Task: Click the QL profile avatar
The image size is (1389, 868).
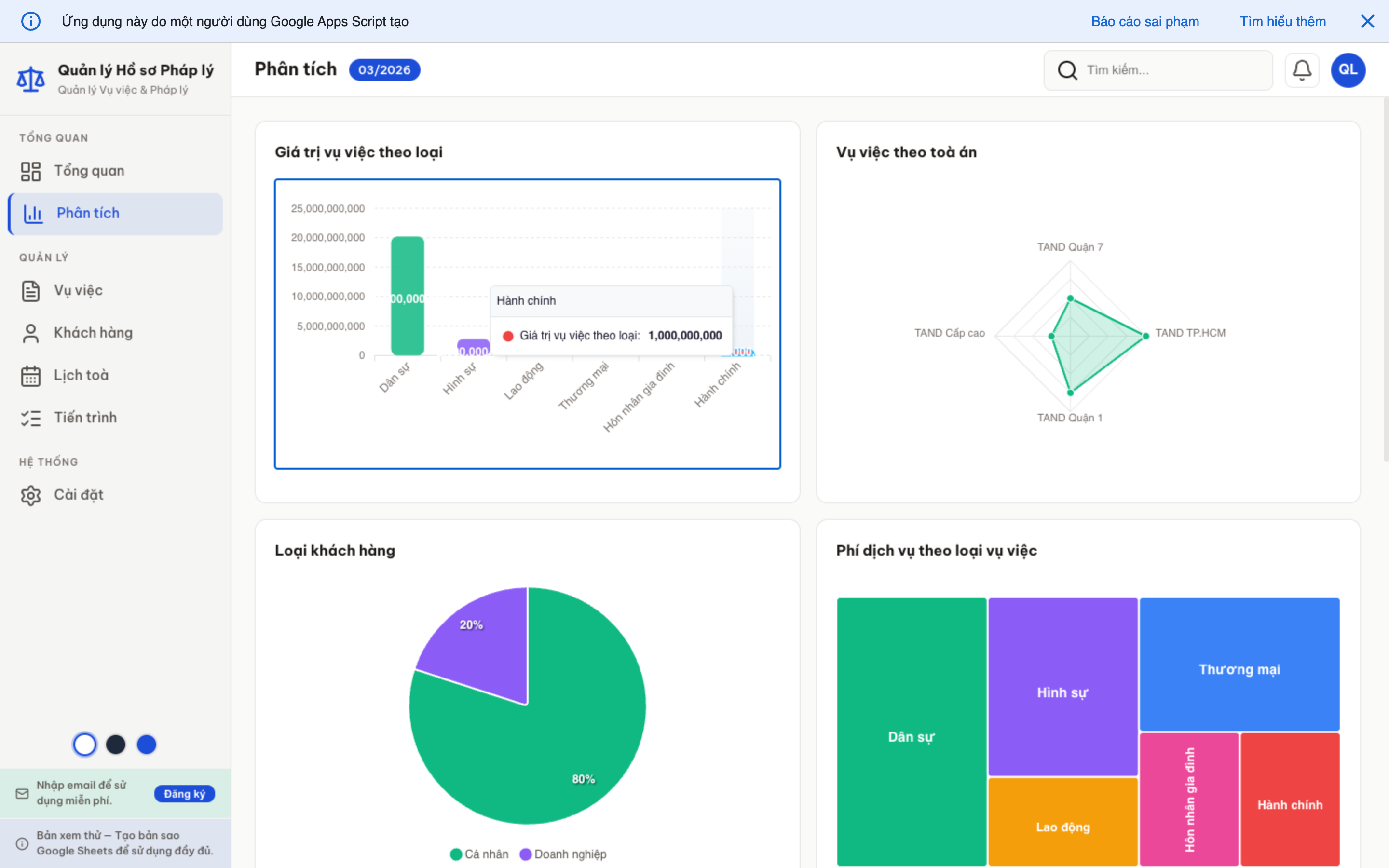Action: [1348, 69]
